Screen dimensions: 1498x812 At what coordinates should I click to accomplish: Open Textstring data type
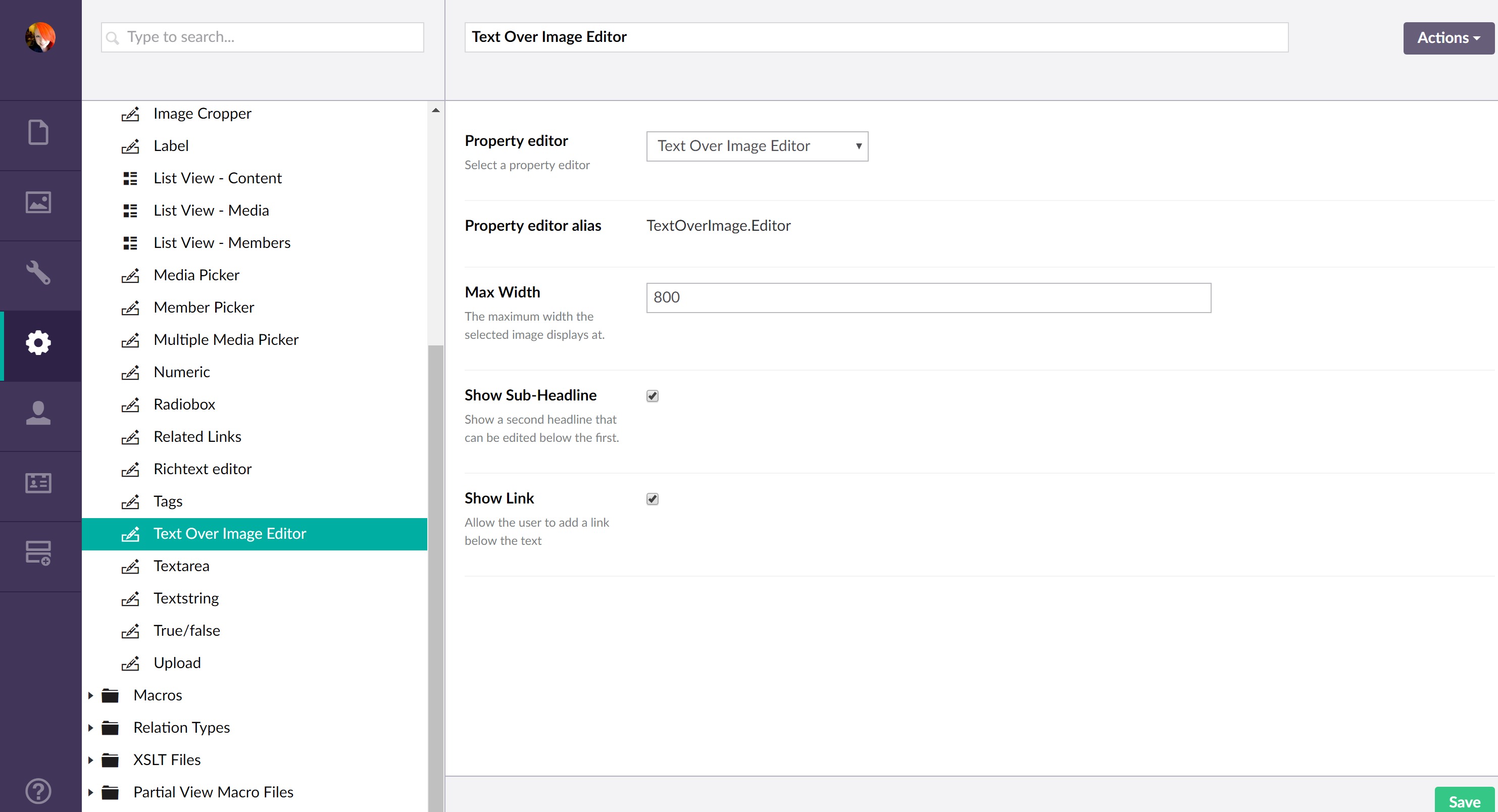click(186, 598)
